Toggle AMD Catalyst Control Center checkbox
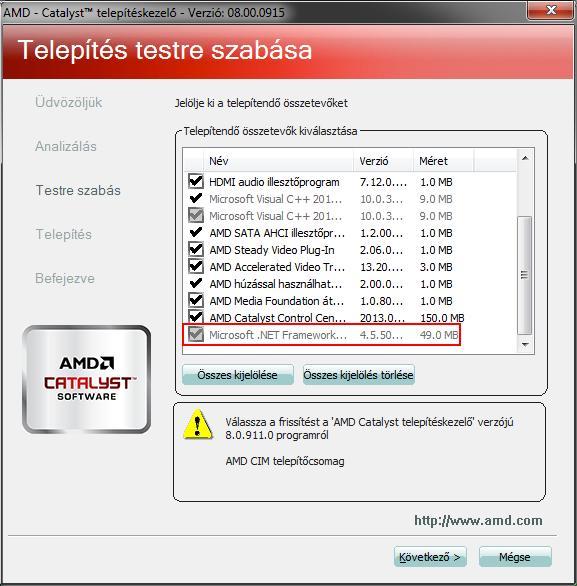The width and height of the screenshot is (577, 586). pos(196,317)
